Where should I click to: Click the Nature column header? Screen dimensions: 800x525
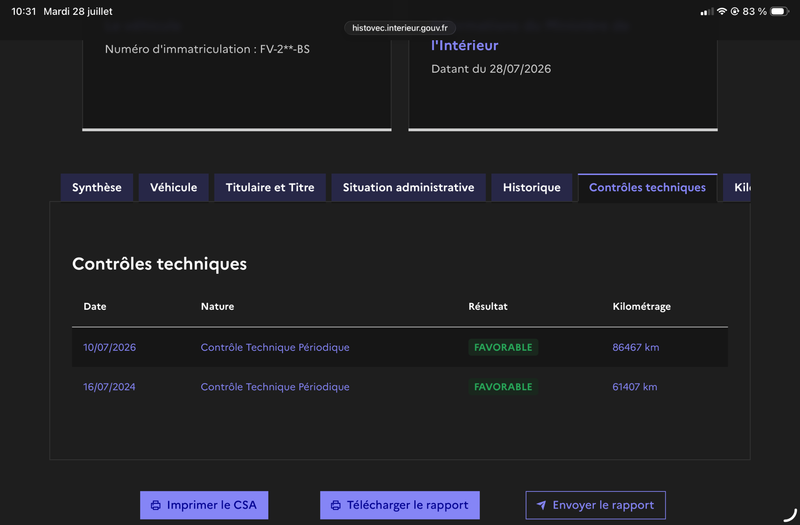pyautogui.click(x=217, y=307)
